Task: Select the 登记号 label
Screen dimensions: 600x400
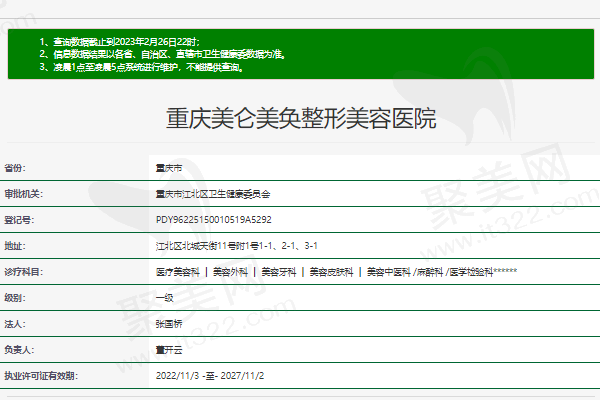Action: coord(19,220)
